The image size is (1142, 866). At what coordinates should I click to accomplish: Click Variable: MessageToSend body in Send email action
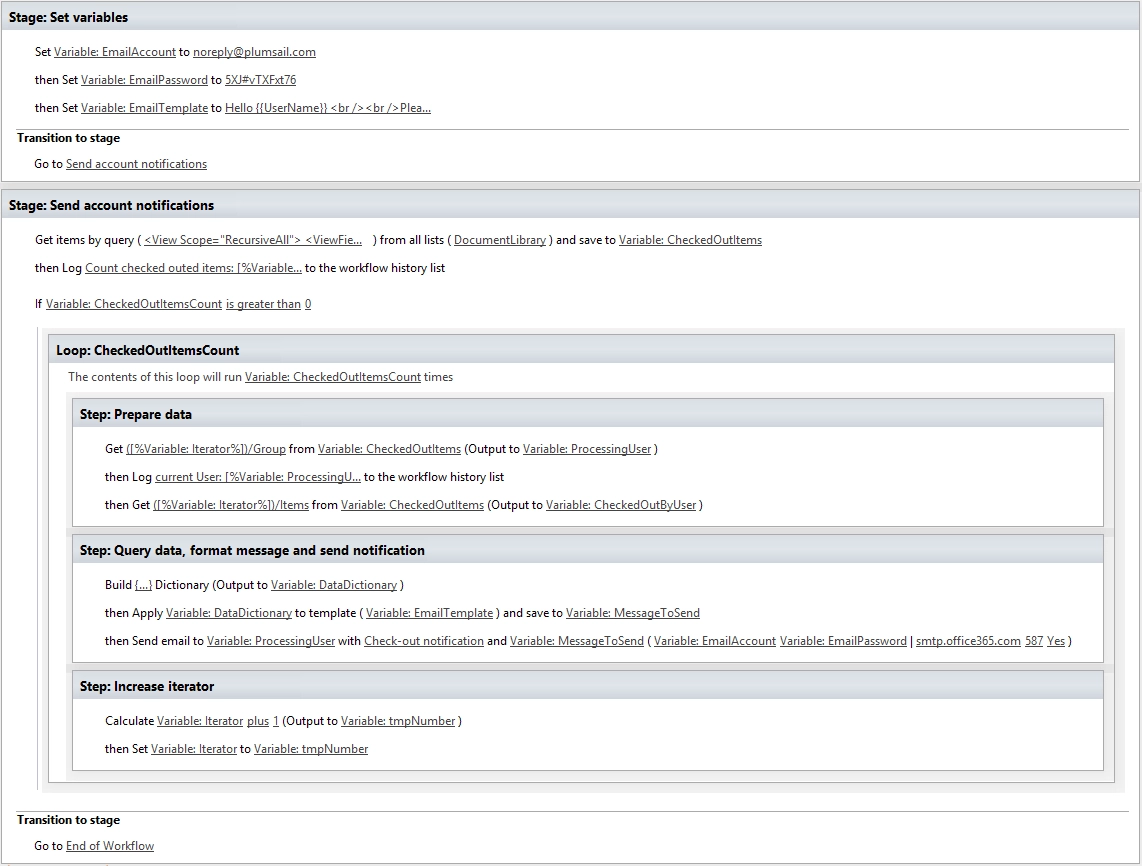577,641
